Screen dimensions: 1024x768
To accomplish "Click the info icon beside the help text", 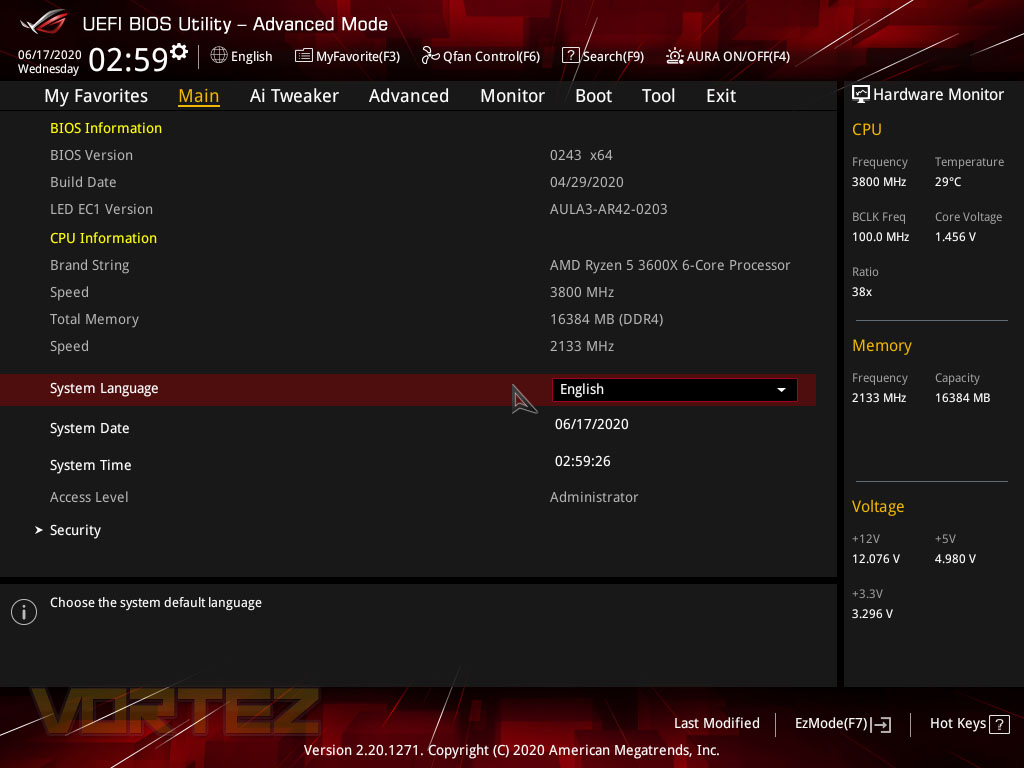I will [x=24, y=612].
